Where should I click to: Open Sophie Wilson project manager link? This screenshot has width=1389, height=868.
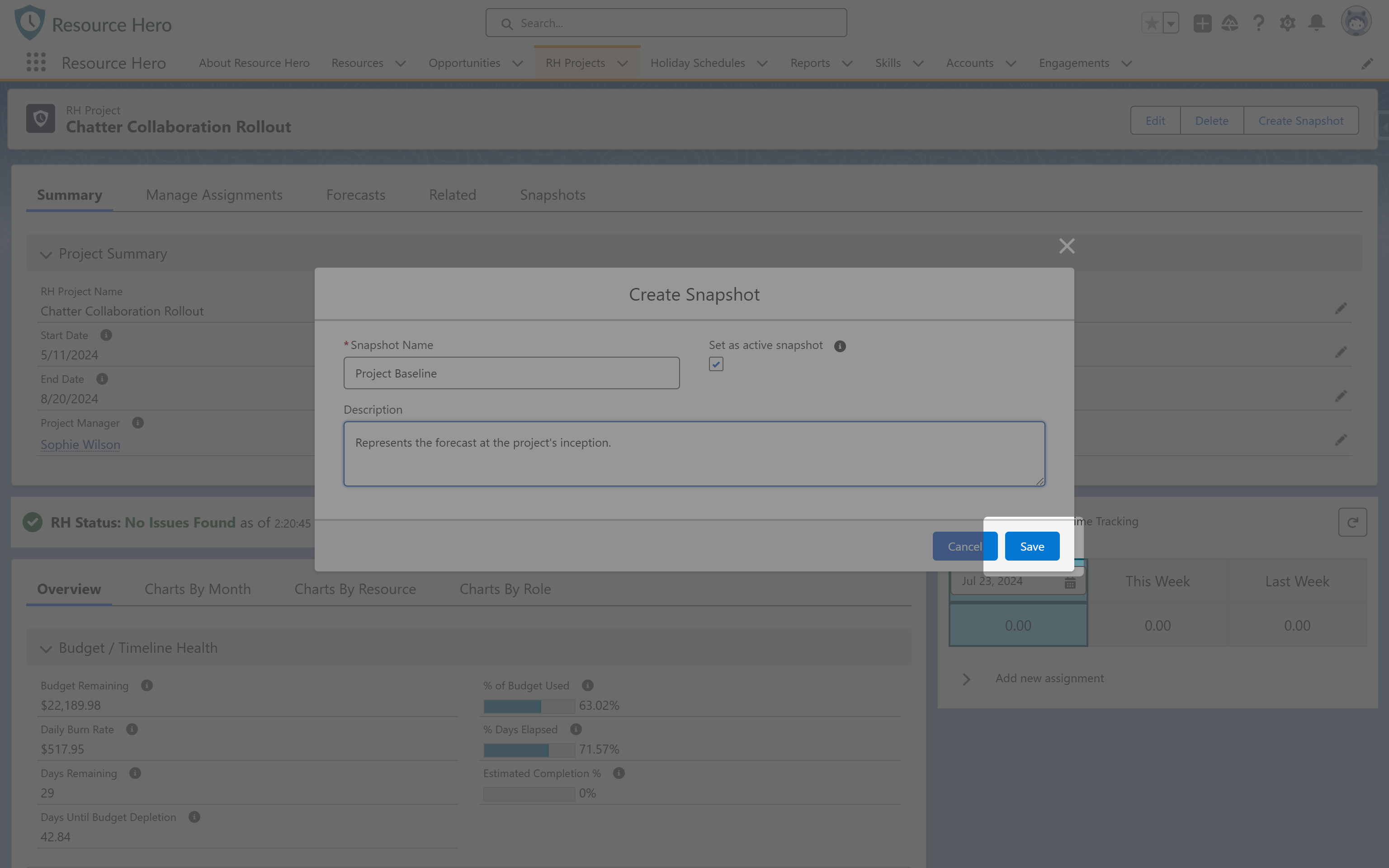pyautogui.click(x=80, y=444)
